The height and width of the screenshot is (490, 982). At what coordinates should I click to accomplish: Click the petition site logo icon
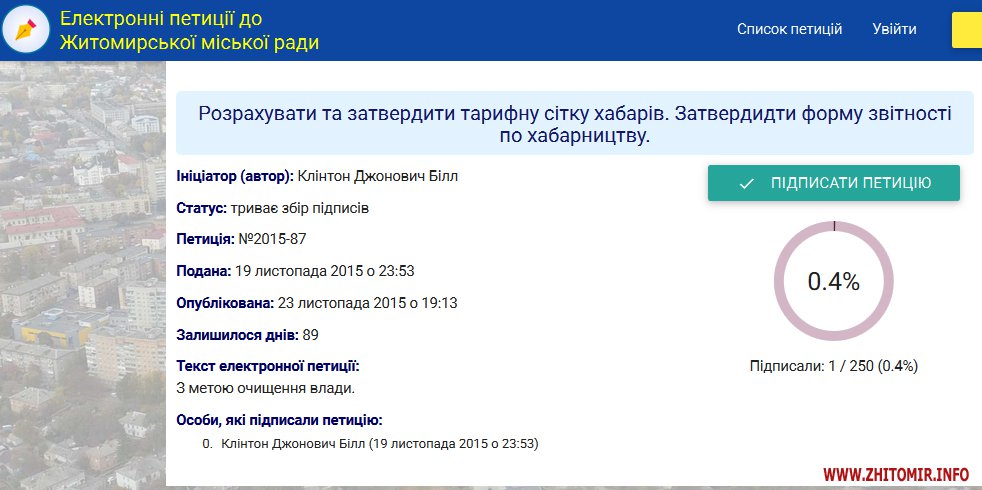tap(27, 30)
